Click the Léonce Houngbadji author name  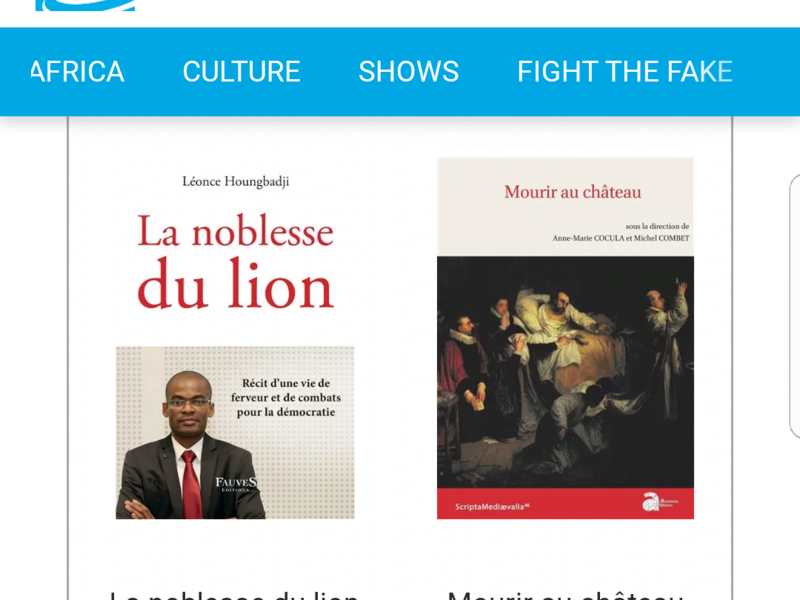pyautogui.click(x=236, y=182)
